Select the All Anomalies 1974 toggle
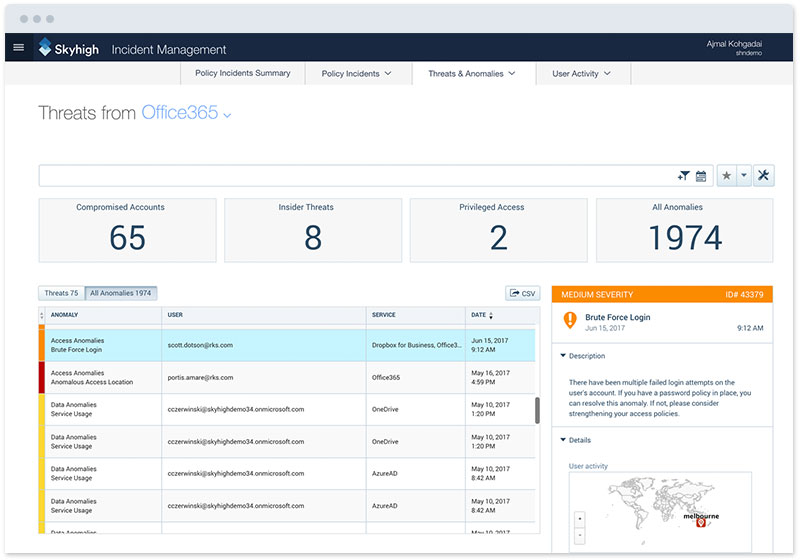Image resolution: width=800 pixels, height=560 pixels. pos(120,293)
